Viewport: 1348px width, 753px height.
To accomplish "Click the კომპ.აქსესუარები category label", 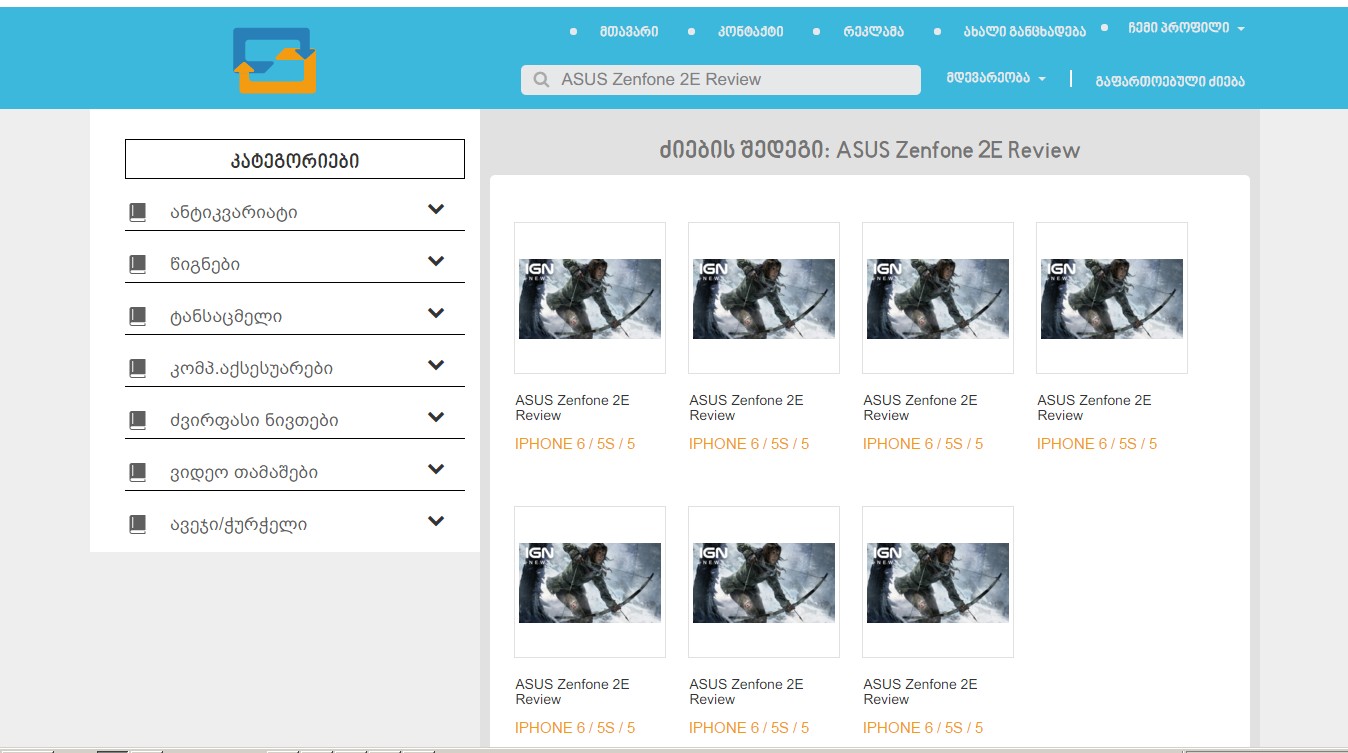I will tap(252, 368).
